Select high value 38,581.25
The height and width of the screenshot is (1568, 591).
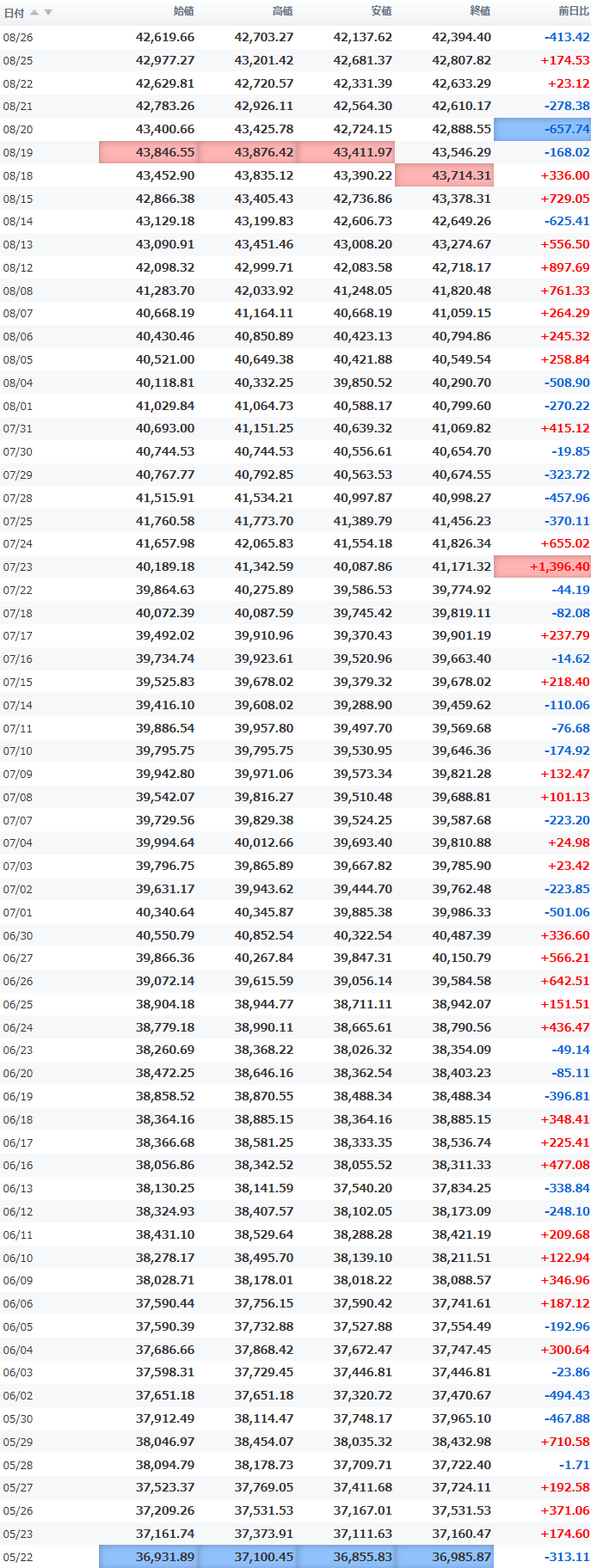point(264,1143)
